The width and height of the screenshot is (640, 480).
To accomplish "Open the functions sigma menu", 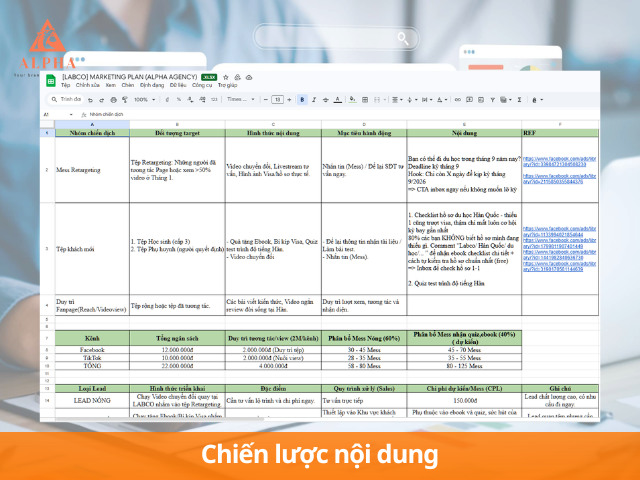I will [x=520, y=100].
